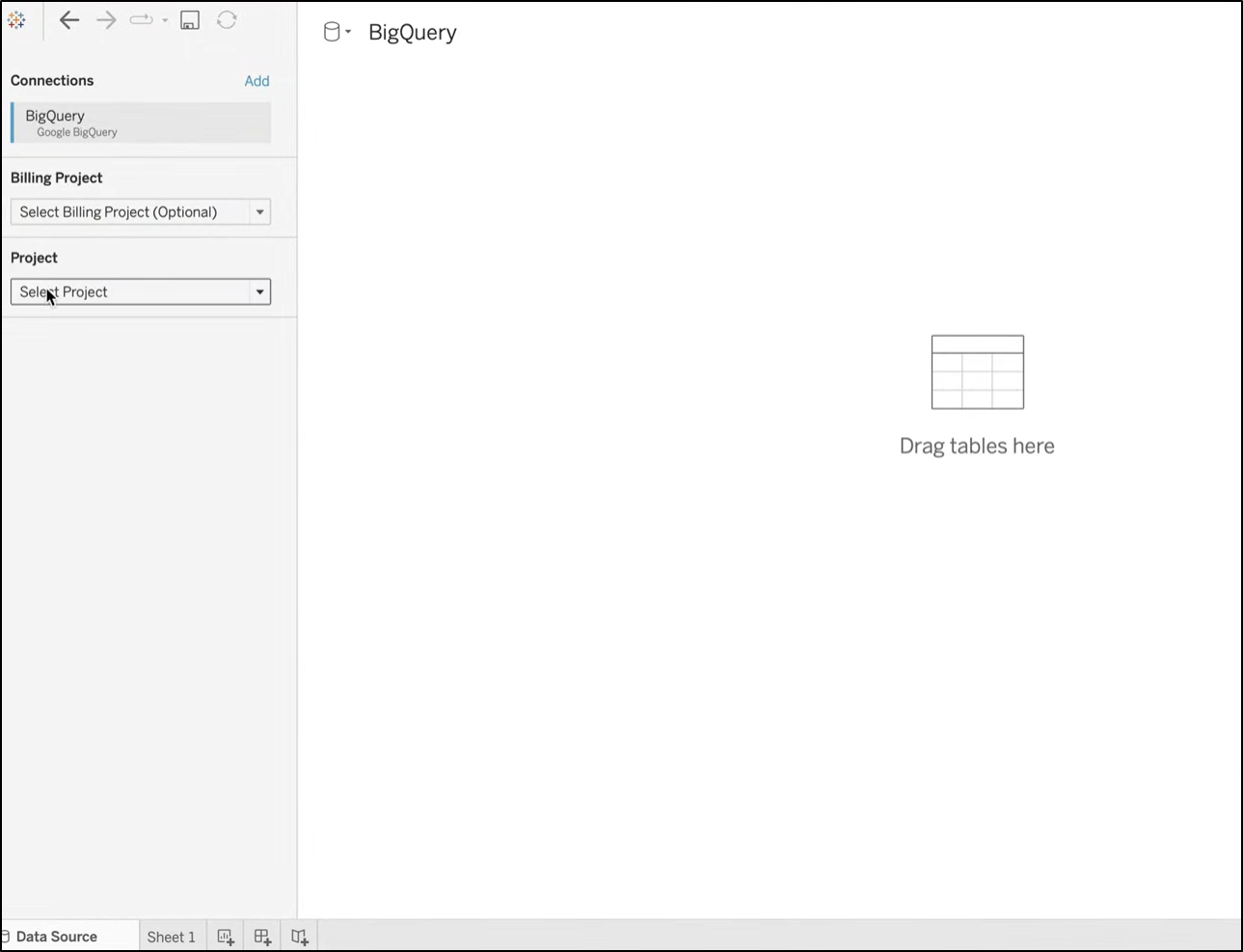Viewport: 1243px width, 952px height.
Task: Click the Billing Project label
Action: [x=56, y=177]
